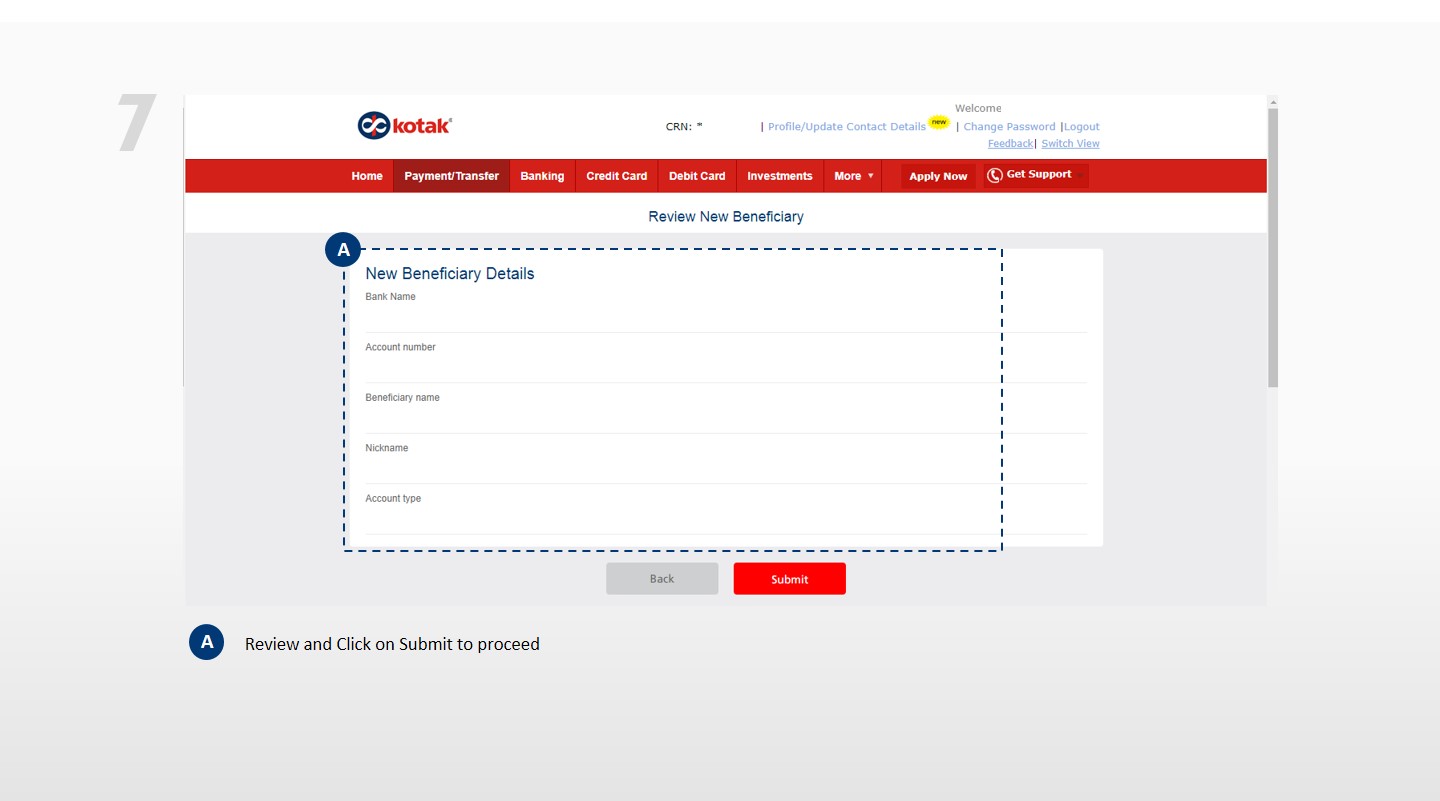Go to the Credit Card menu
Image resolution: width=1440 pixels, height=801 pixels.
tap(616, 176)
